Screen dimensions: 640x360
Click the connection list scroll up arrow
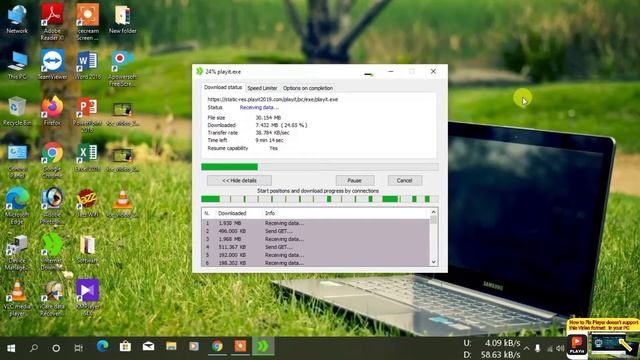tap(433, 212)
